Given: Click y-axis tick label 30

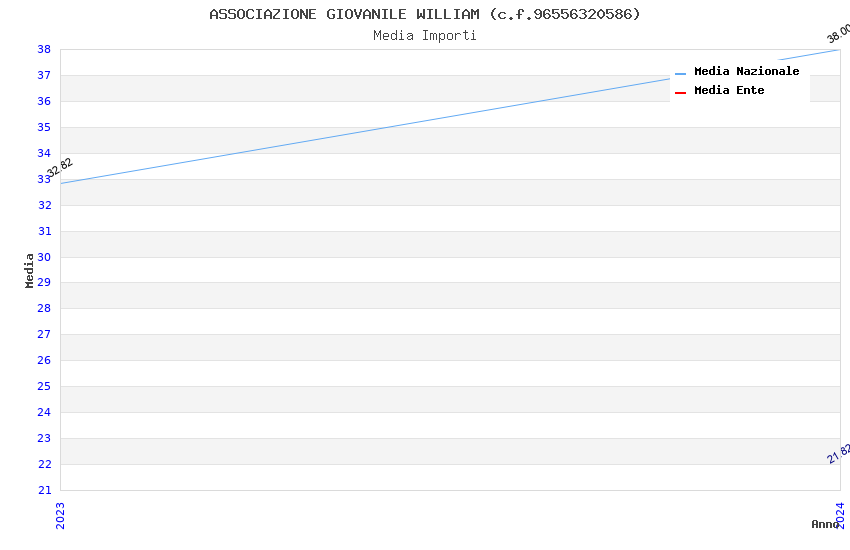Looking at the screenshot, I should pos(44,257).
